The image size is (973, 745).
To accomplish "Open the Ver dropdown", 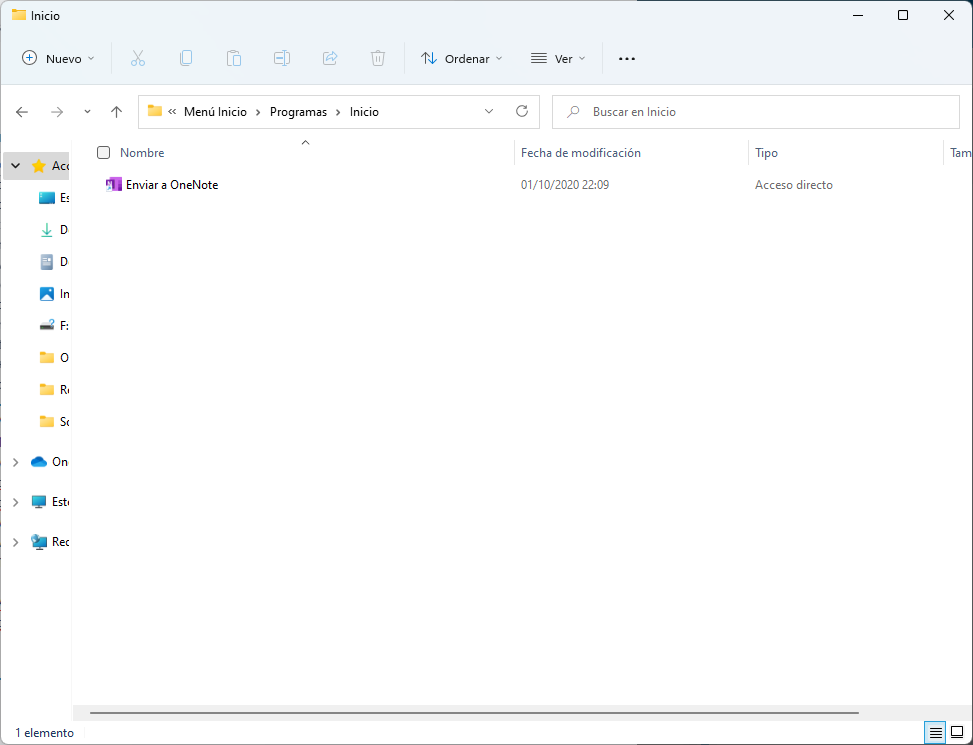I will (x=558, y=58).
